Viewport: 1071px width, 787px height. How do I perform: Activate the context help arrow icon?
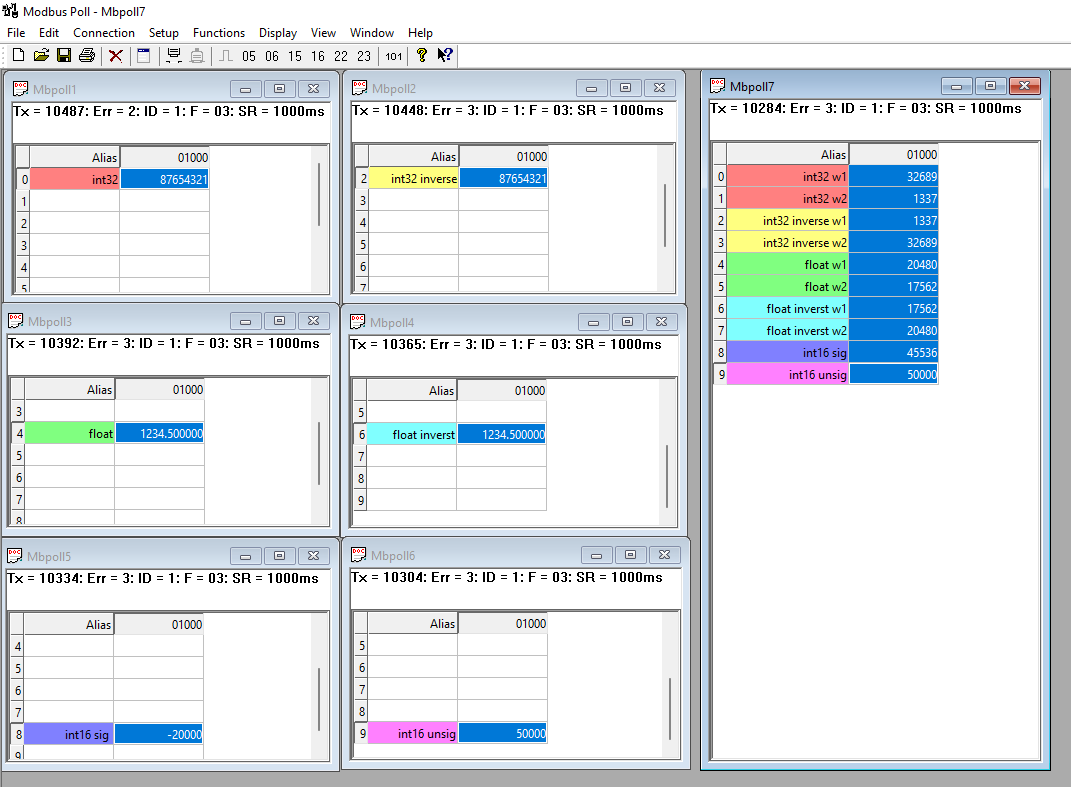[444, 55]
